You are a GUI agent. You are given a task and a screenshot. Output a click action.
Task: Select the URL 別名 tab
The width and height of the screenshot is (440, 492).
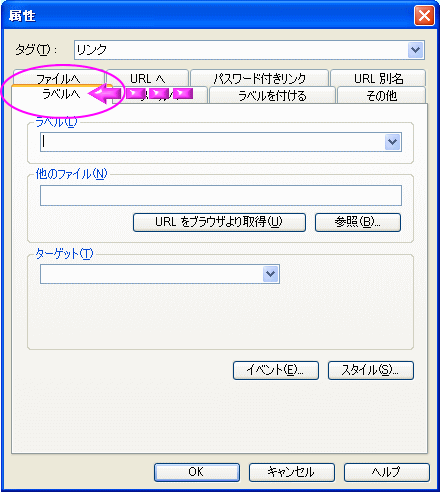click(x=378, y=78)
